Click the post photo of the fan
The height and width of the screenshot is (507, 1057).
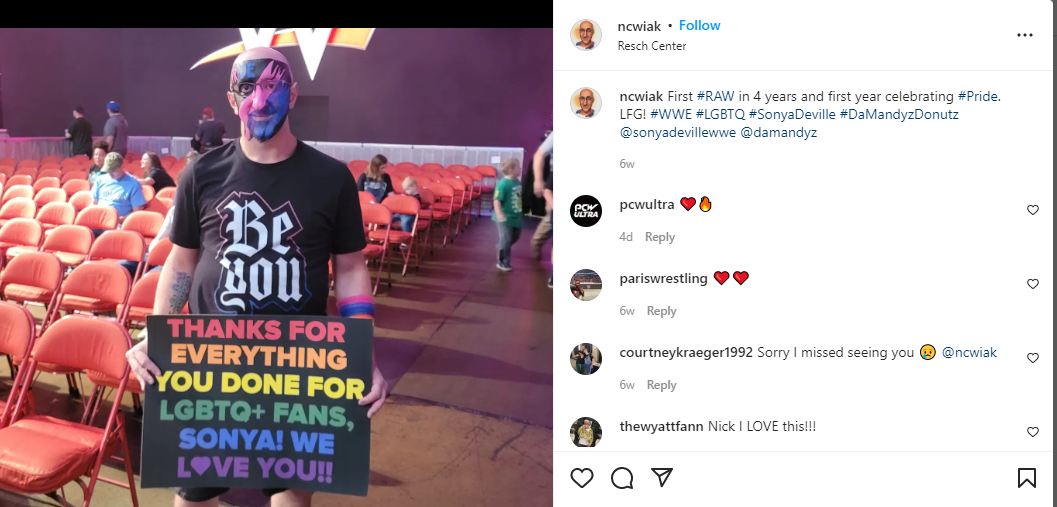(x=276, y=267)
